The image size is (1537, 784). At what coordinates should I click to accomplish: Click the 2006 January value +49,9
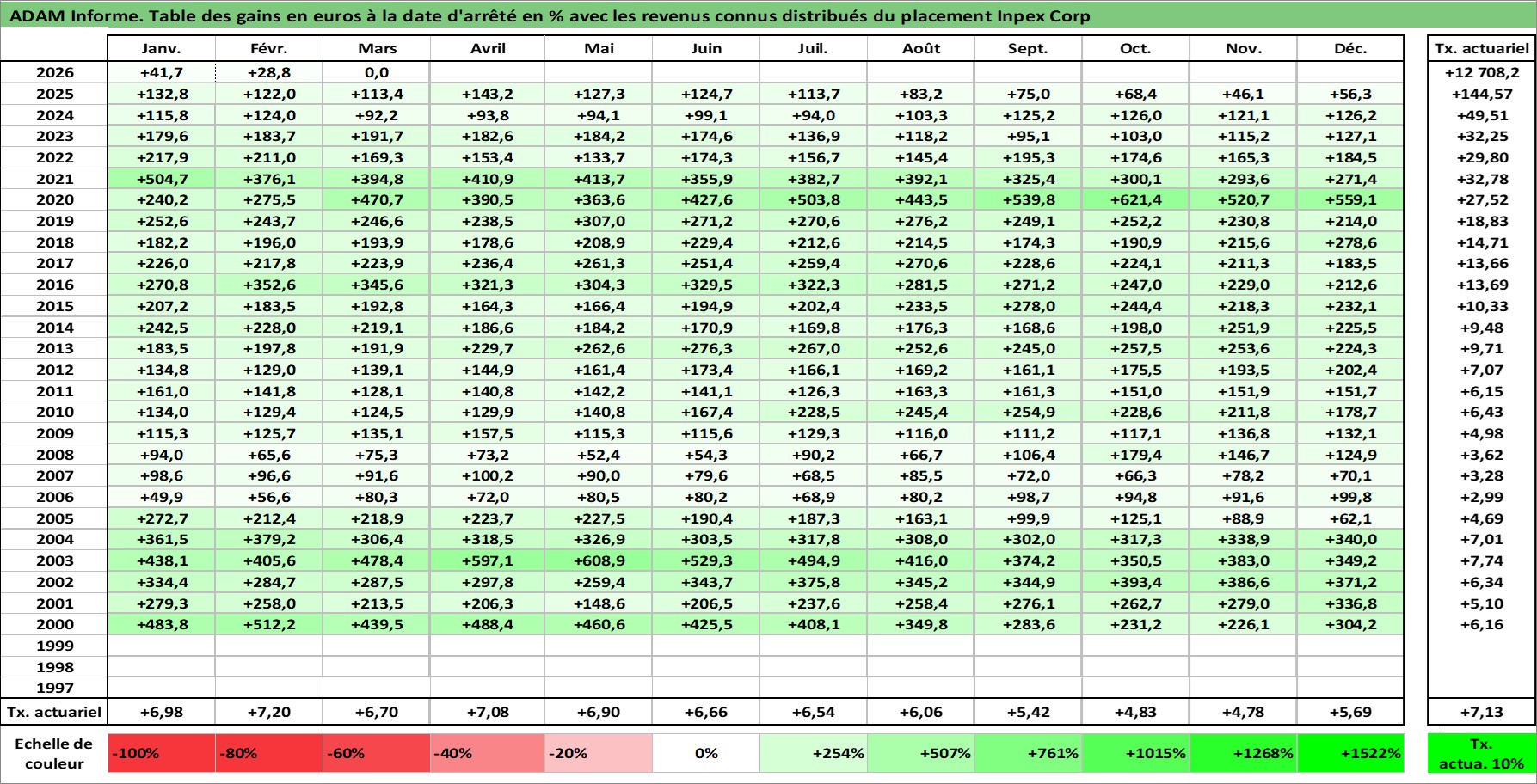click(162, 497)
